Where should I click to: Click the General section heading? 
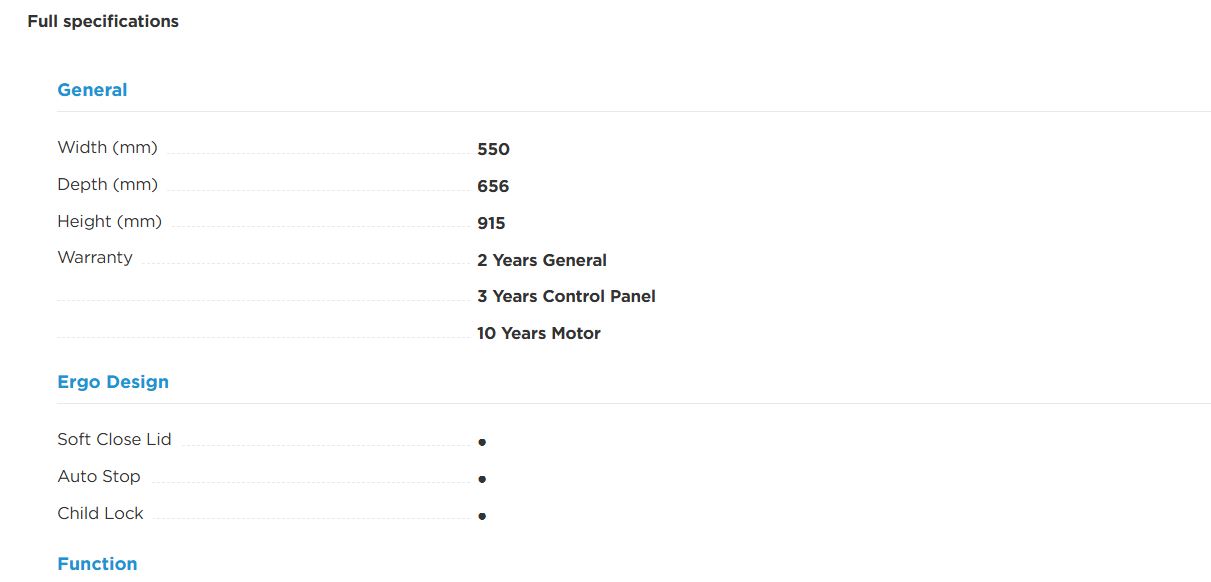point(92,90)
